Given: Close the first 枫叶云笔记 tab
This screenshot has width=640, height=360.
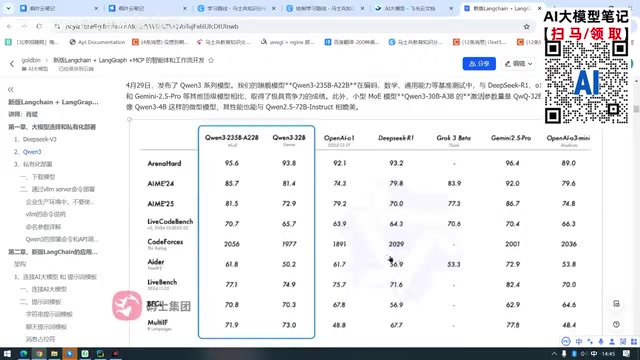Looking at the screenshot, I should [x=96, y=8].
